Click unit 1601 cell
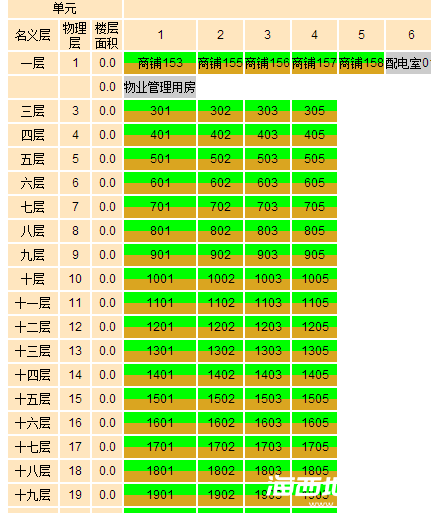The image size is (431, 513). click(160, 423)
